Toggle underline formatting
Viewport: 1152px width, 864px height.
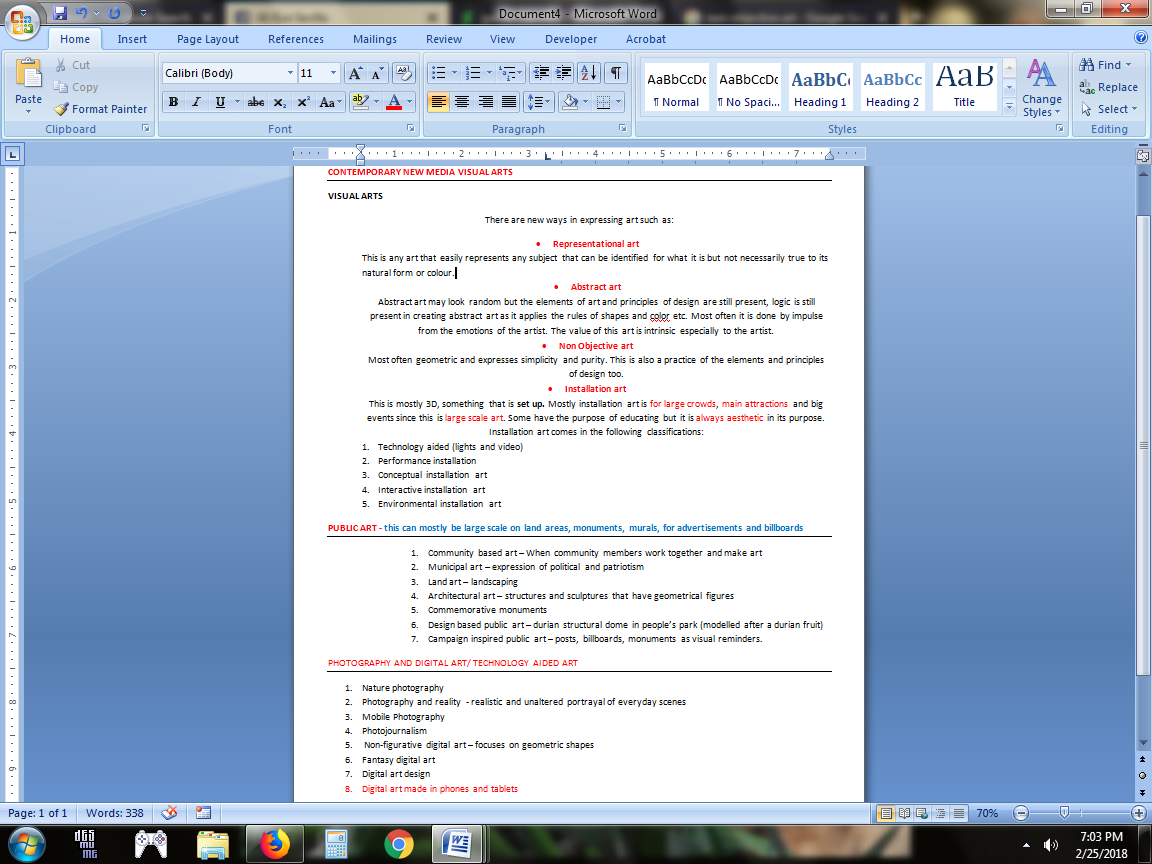220,102
